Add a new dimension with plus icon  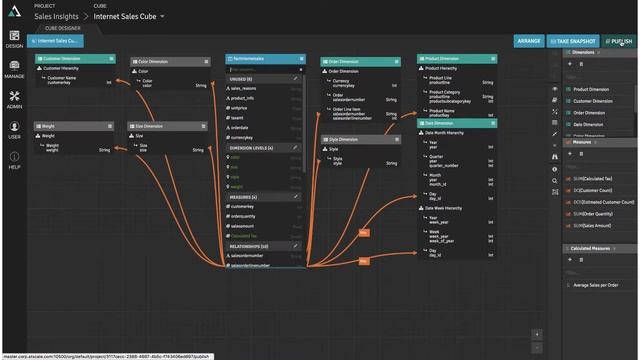click(x=570, y=64)
